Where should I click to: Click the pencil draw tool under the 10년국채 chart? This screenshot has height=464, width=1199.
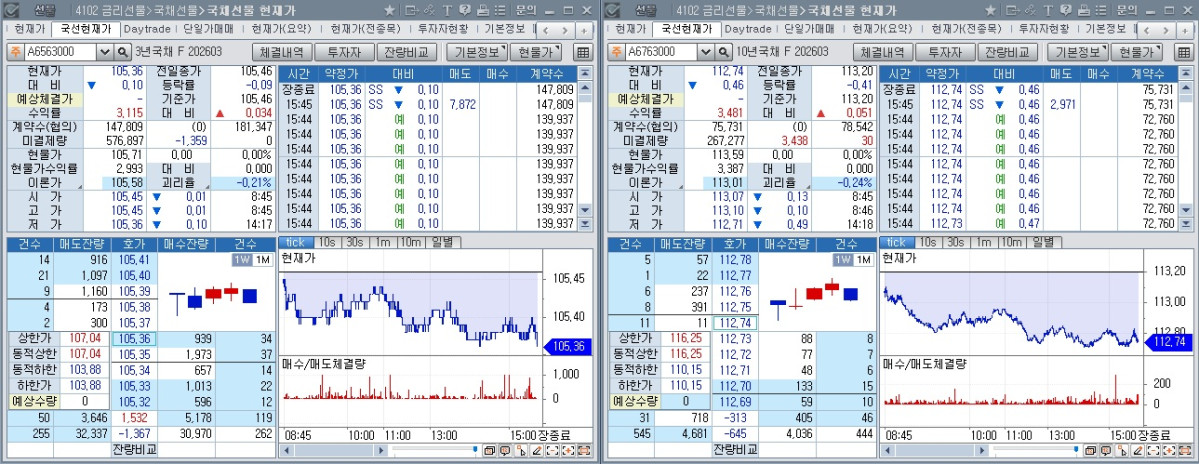(x=1137, y=451)
